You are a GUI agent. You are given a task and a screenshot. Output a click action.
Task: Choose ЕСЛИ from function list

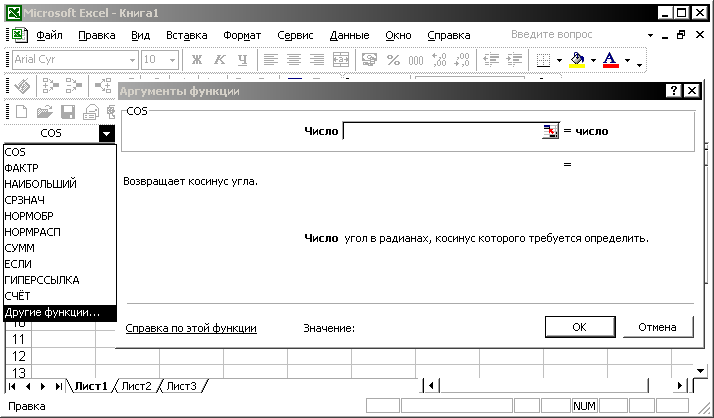click(x=60, y=264)
